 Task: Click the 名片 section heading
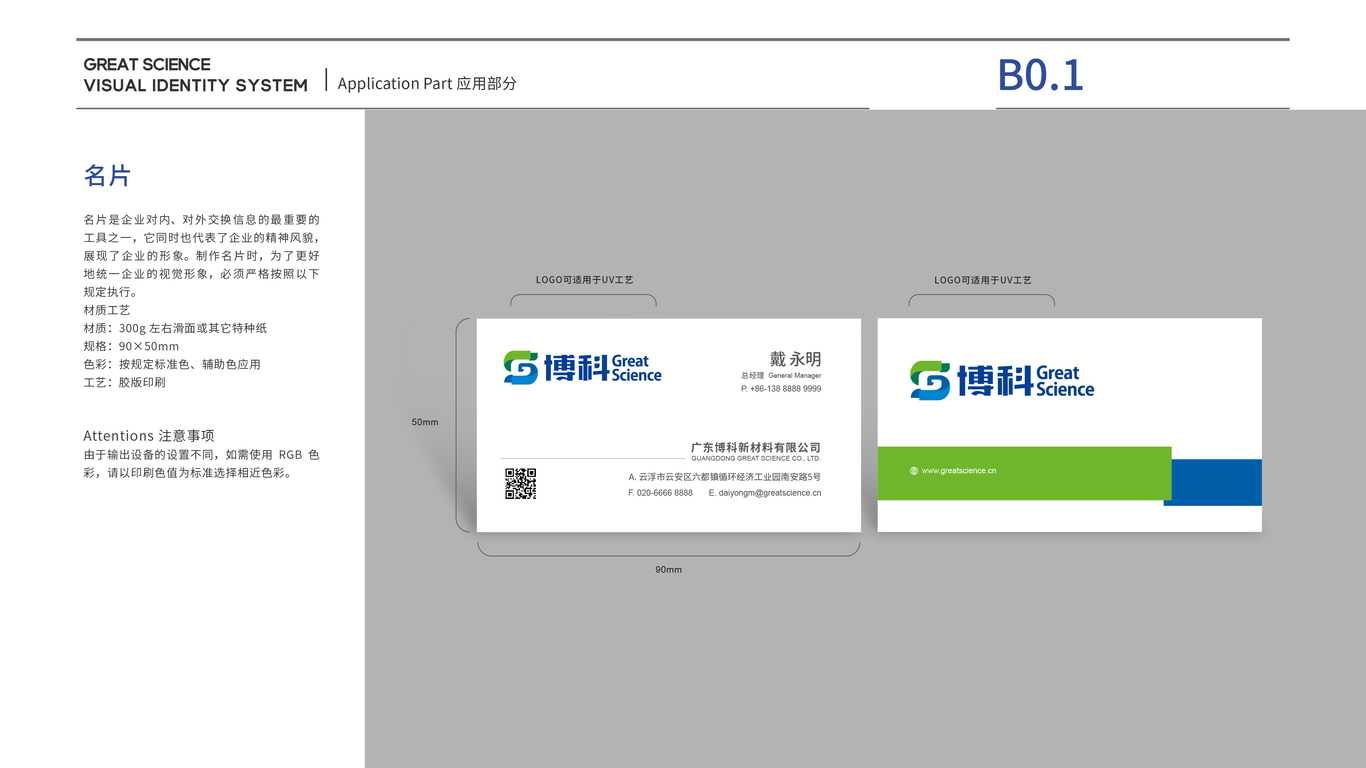[x=108, y=176]
